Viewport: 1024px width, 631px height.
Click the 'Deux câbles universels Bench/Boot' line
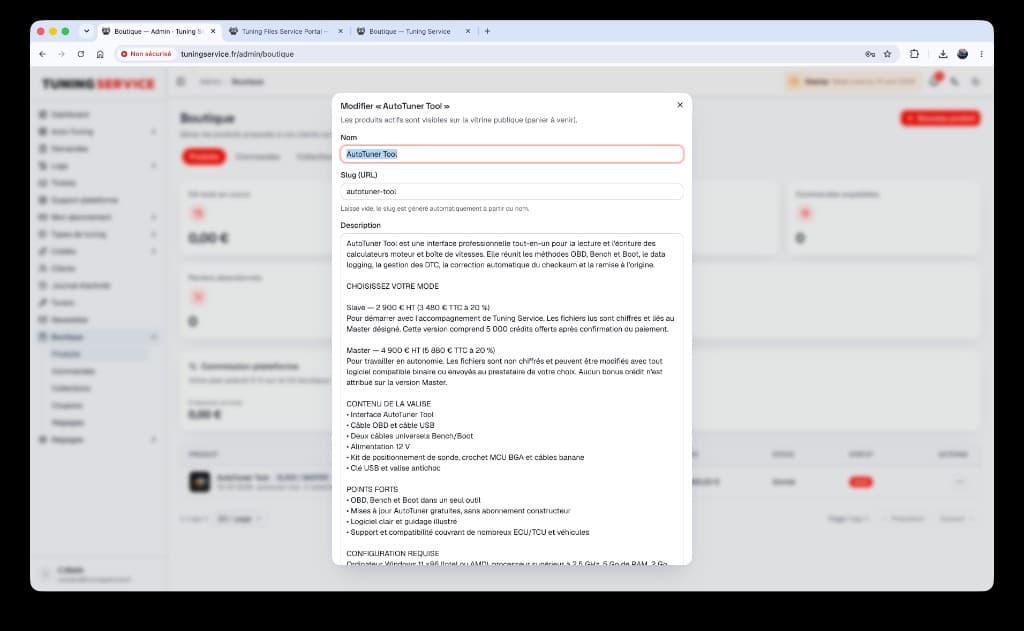(409, 436)
